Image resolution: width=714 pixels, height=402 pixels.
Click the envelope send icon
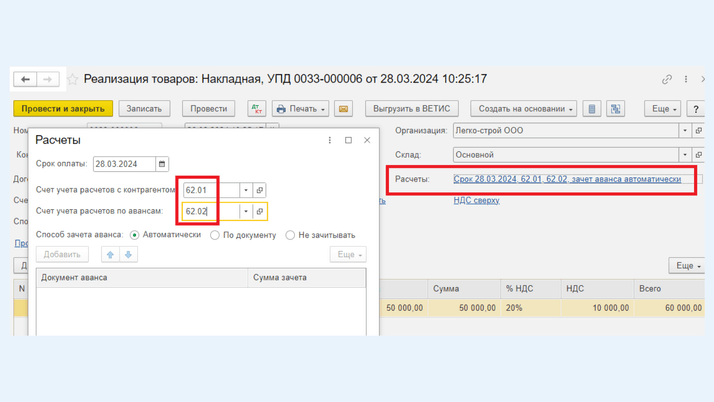coord(343,109)
